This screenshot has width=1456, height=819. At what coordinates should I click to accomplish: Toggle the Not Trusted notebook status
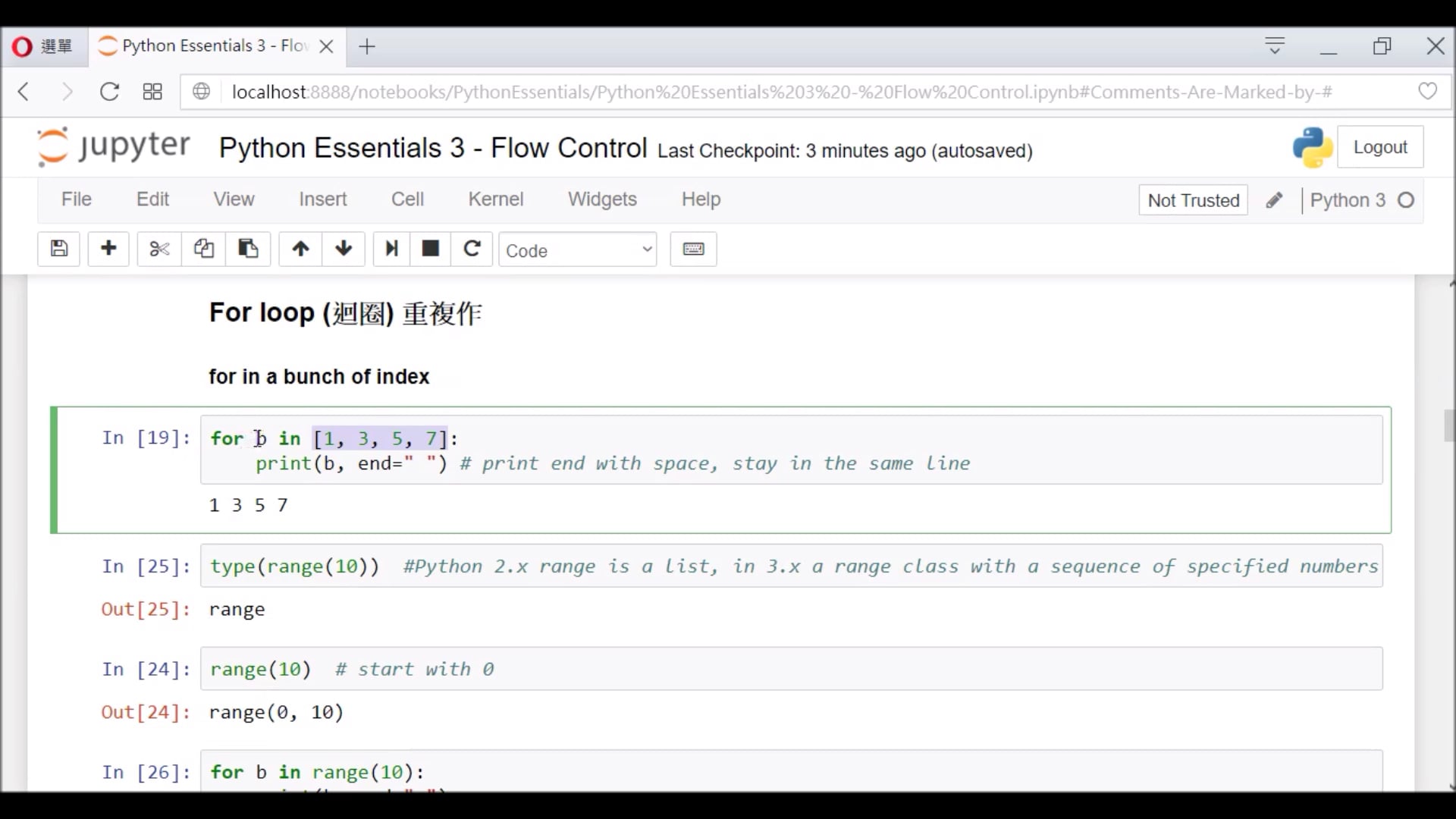pos(1193,200)
